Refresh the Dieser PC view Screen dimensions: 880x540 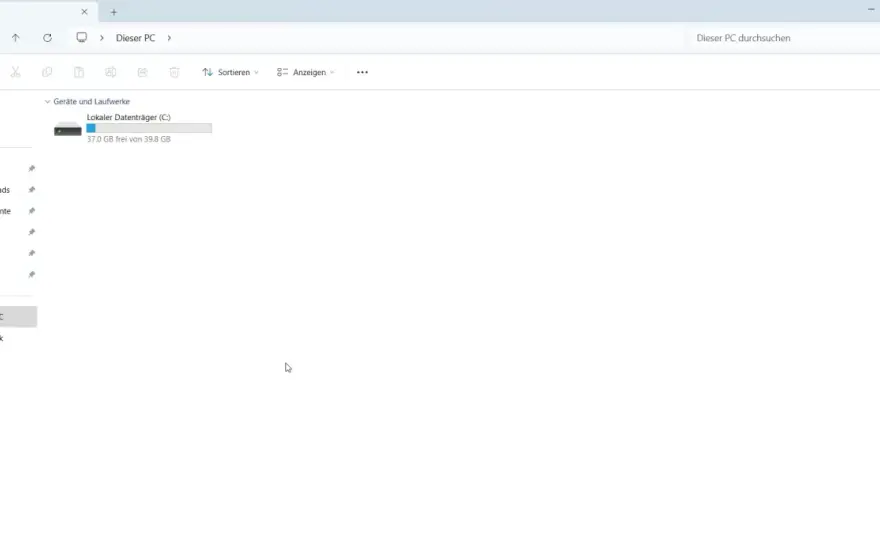coord(48,38)
